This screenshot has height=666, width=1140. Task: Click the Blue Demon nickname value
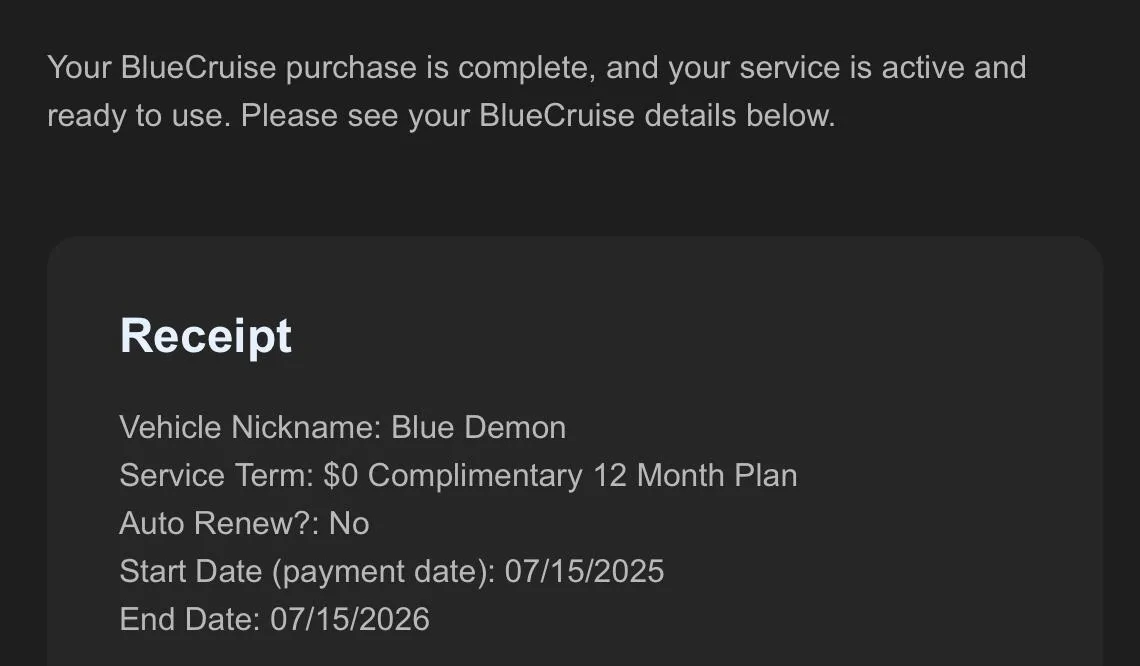(478, 428)
